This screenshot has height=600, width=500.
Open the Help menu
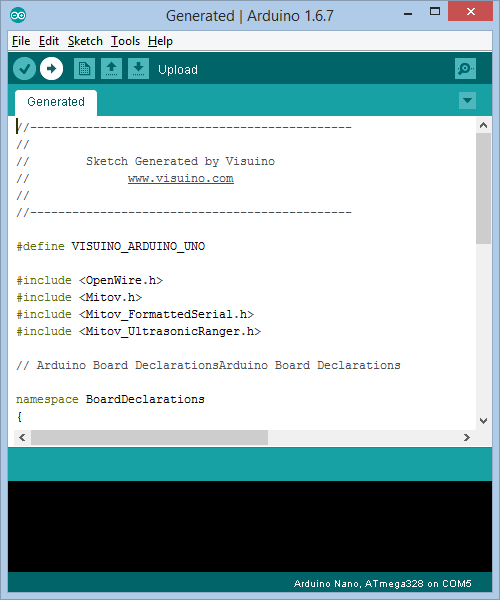160,41
